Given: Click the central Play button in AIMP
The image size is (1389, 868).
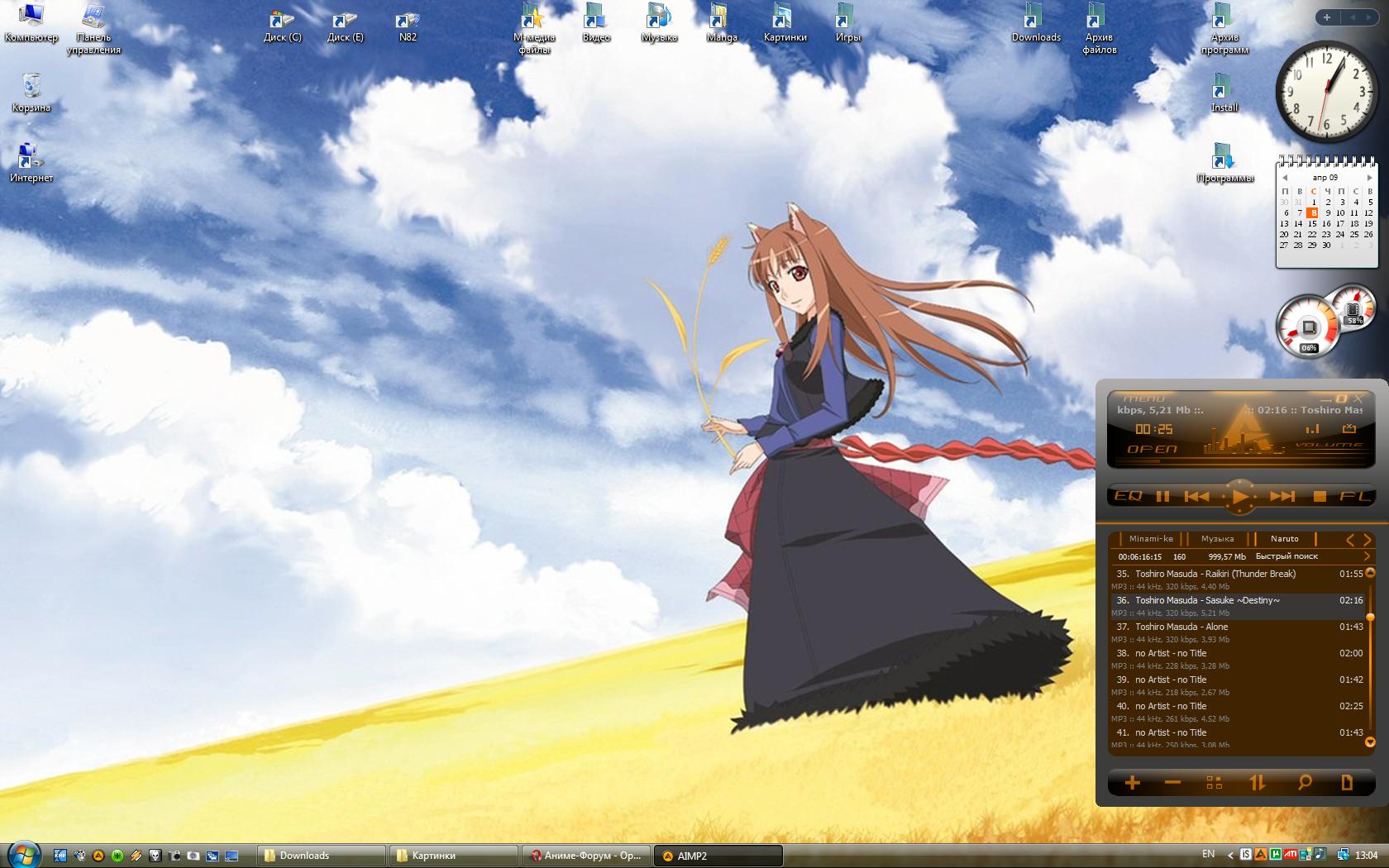Looking at the screenshot, I should [x=1239, y=496].
